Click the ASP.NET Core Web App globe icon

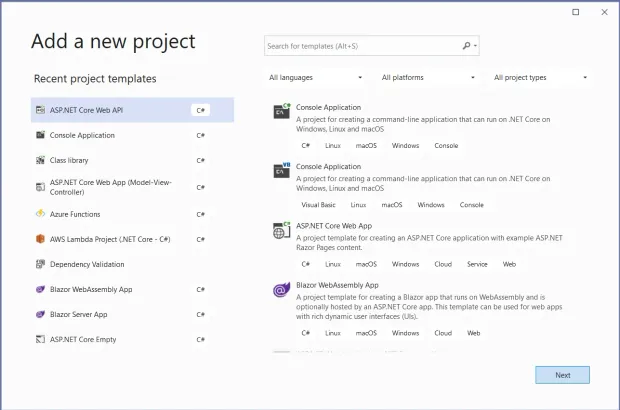pos(282,230)
